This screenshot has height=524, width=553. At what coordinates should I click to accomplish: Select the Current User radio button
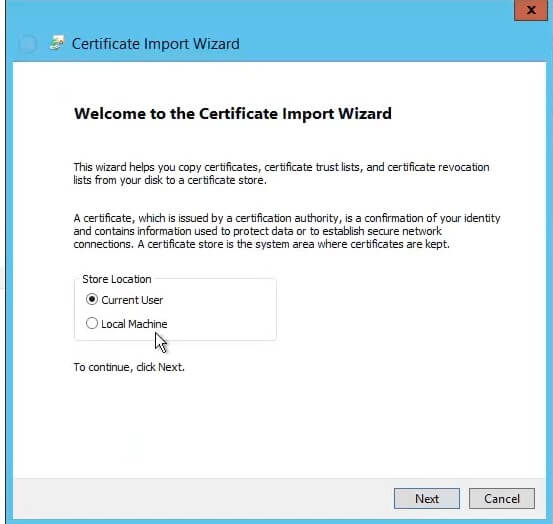[92, 299]
